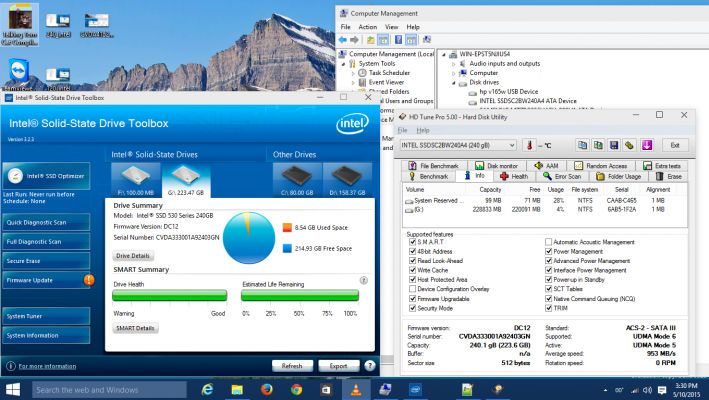Switch to Benchmark tab in HD Tune
Screen dimensions: 709x400
click(428, 176)
